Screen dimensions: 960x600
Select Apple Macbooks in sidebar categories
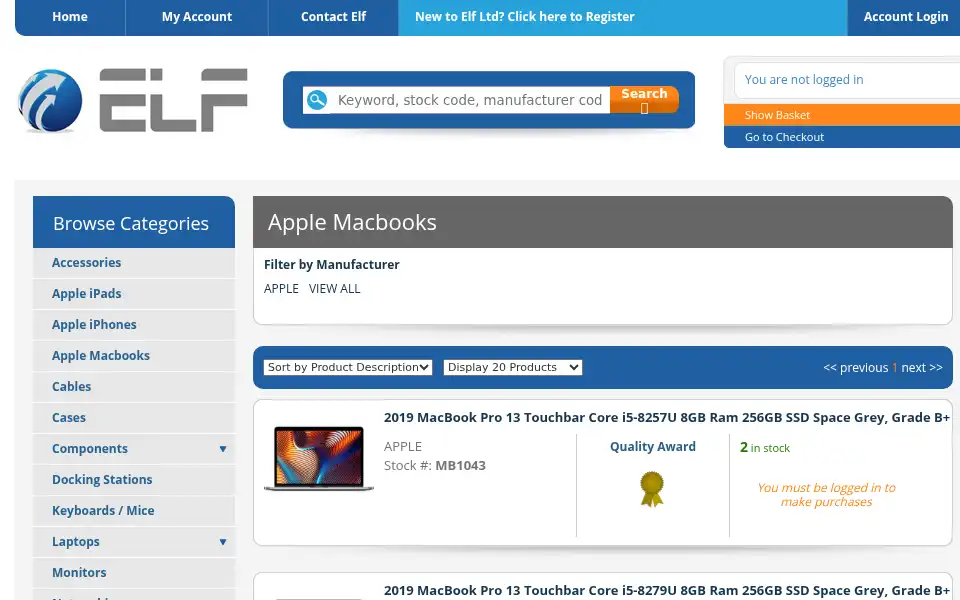tap(134, 356)
